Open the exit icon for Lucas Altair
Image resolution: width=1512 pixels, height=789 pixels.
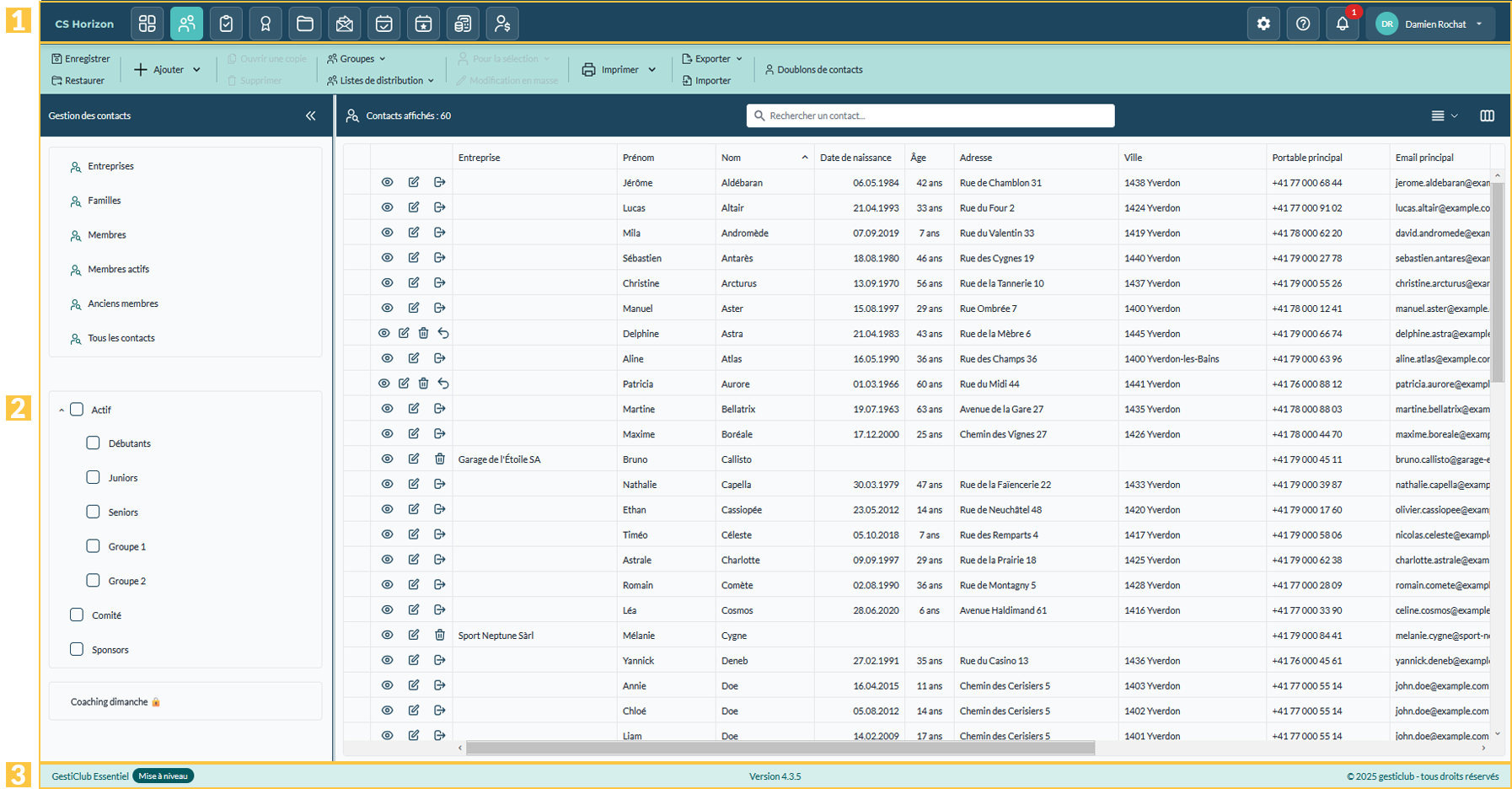[439, 207]
